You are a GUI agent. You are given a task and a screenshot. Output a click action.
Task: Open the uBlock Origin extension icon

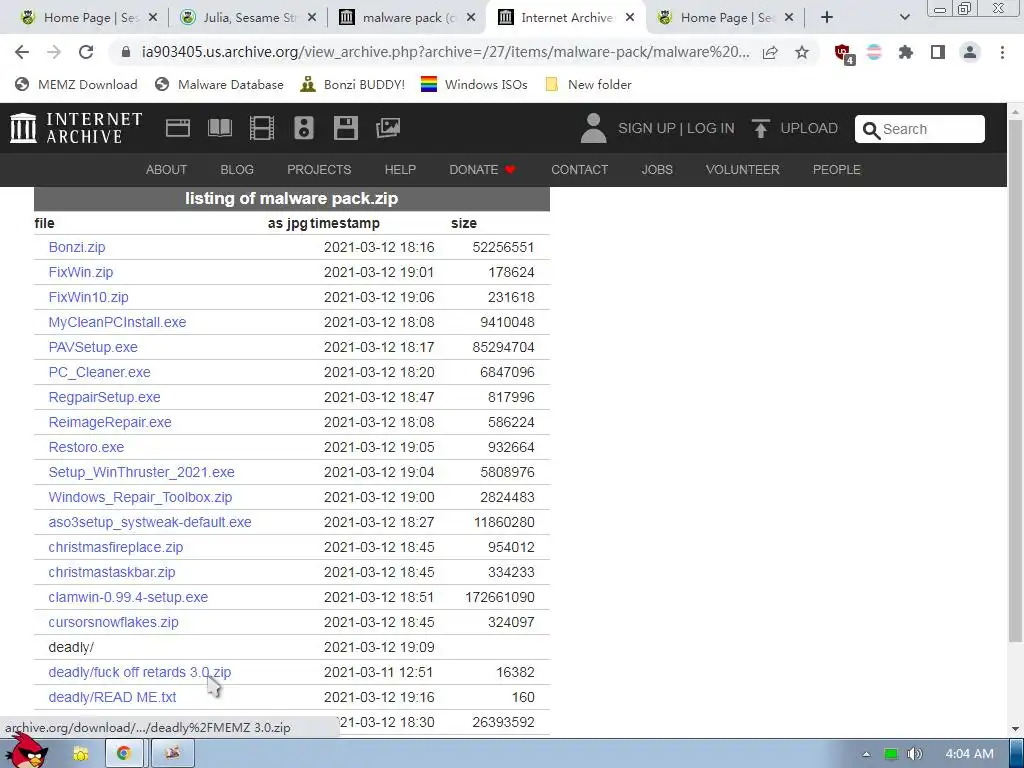843,54
